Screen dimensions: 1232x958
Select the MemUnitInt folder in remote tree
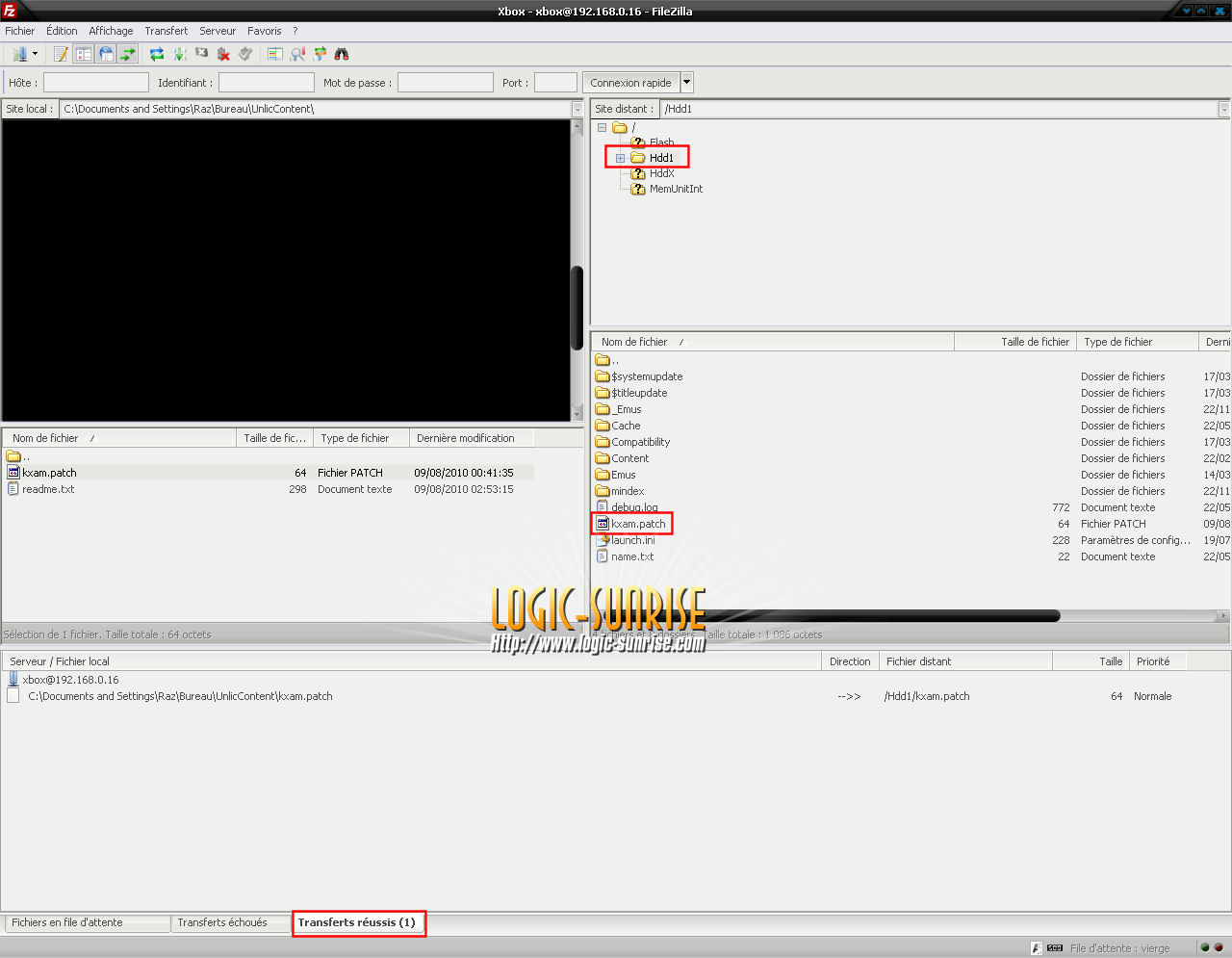[x=676, y=189]
